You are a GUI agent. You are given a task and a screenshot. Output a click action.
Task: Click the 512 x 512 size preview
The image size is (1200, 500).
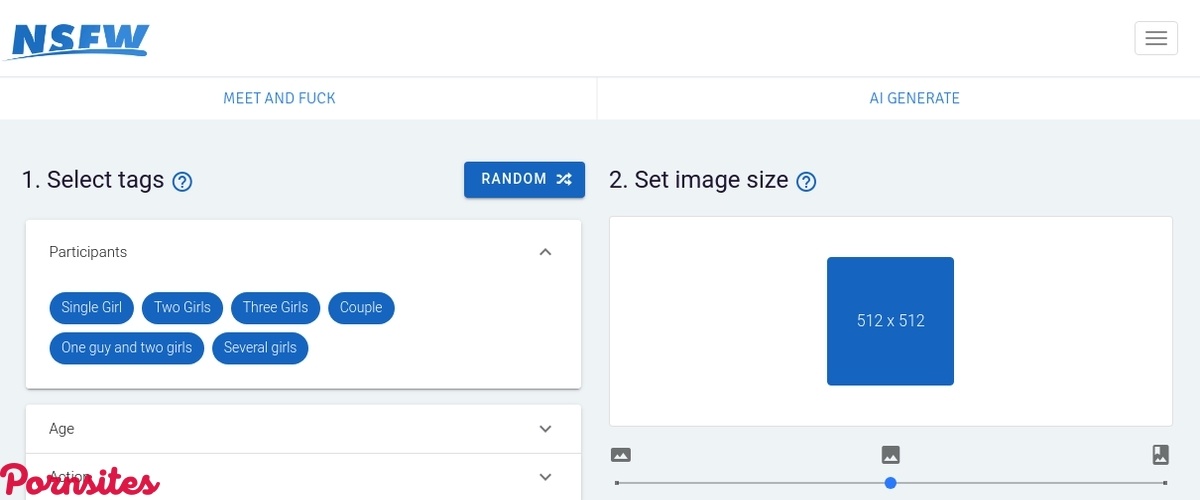point(890,321)
